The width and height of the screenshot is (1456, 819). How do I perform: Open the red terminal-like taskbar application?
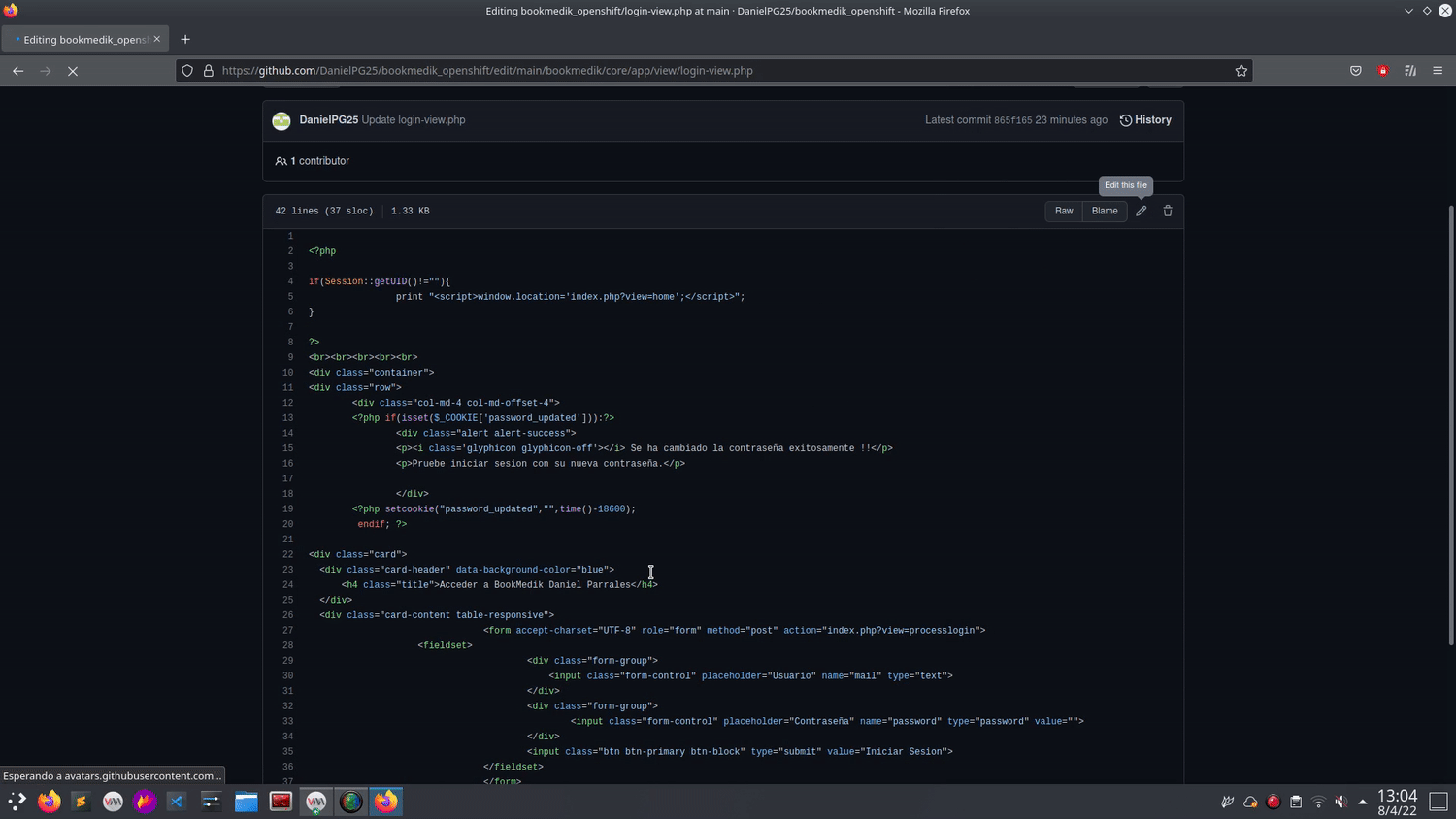click(281, 802)
